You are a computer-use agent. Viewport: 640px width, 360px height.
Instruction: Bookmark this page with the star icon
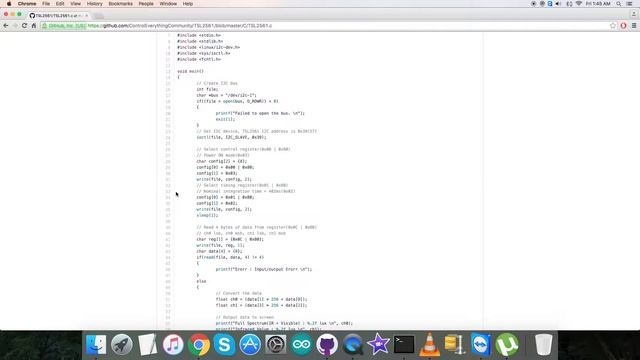(x=613, y=26)
